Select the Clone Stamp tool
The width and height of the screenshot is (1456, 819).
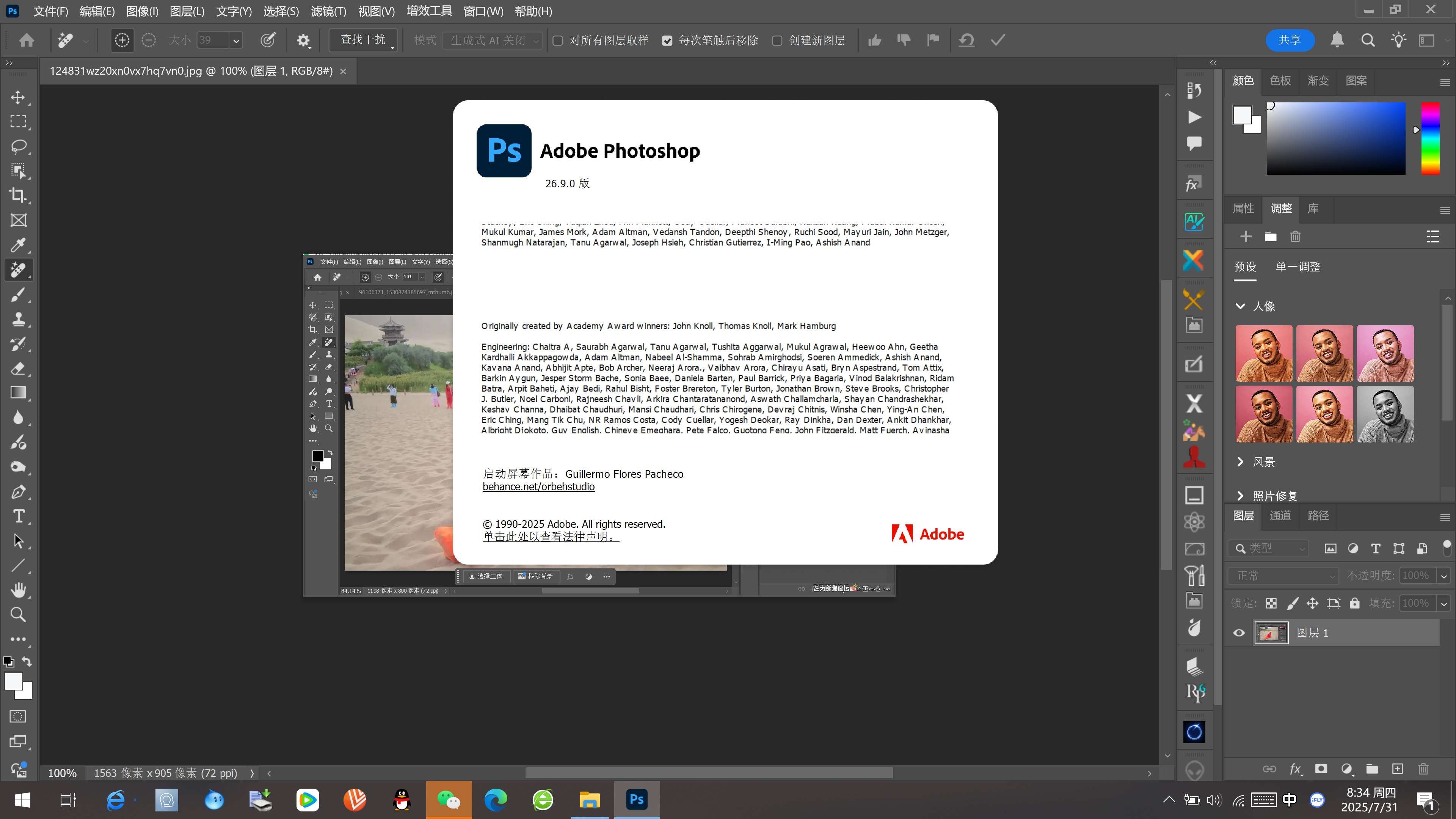point(18,319)
